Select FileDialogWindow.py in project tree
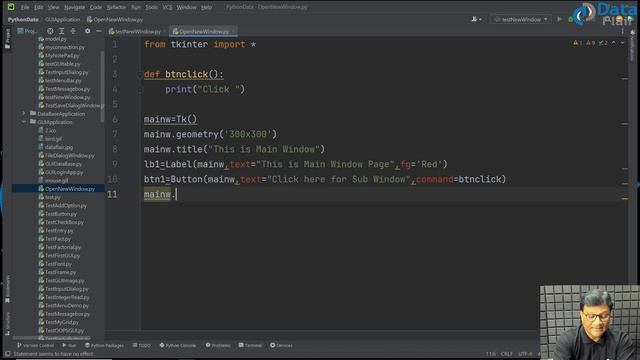 coord(66,156)
